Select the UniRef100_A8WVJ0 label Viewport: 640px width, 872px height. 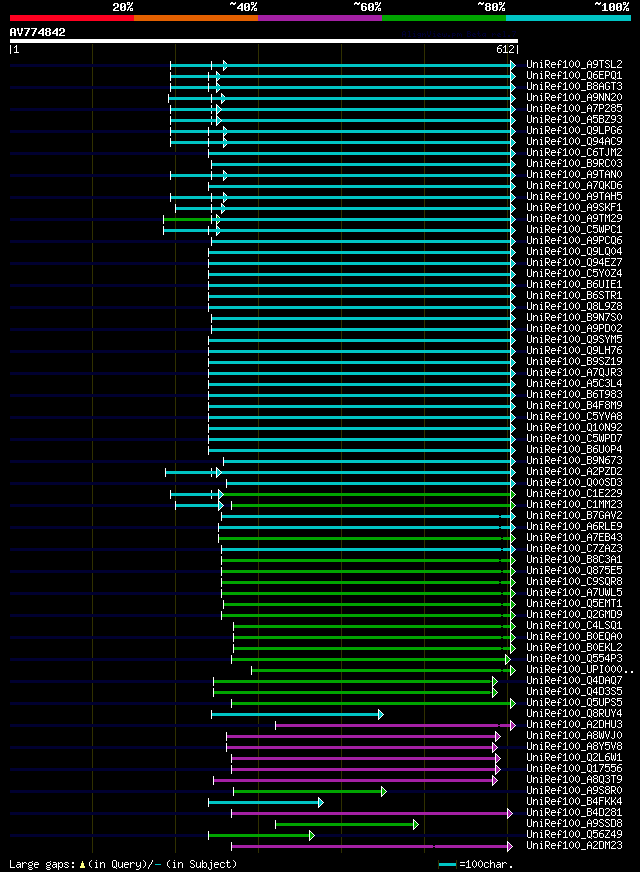[574, 736]
